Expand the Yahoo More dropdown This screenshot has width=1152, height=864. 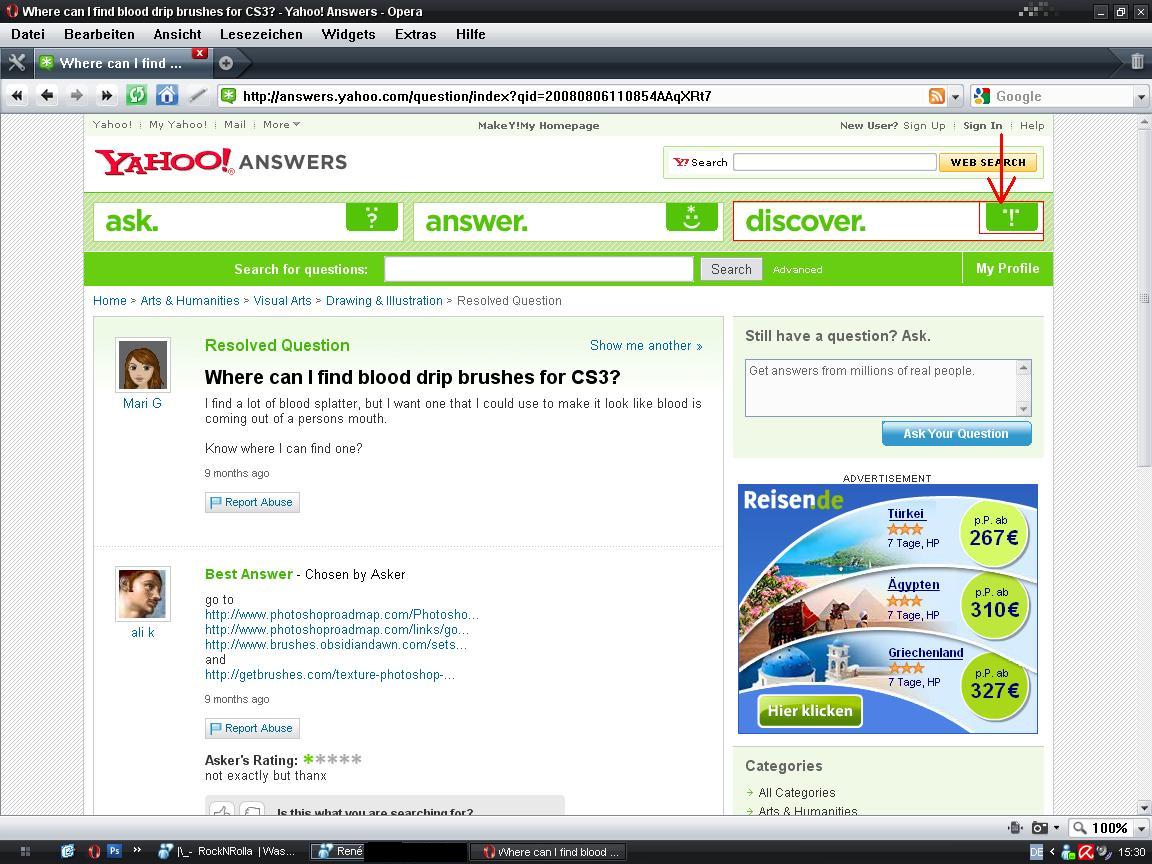281,125
